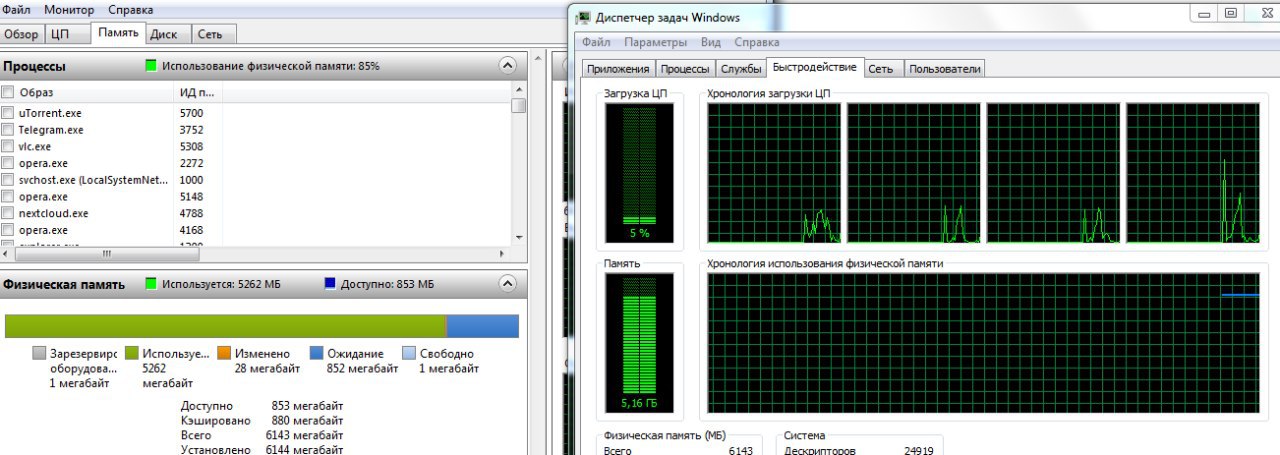Toggle the select-all checkbox beside 'Образ'

[x=8, y=92]
